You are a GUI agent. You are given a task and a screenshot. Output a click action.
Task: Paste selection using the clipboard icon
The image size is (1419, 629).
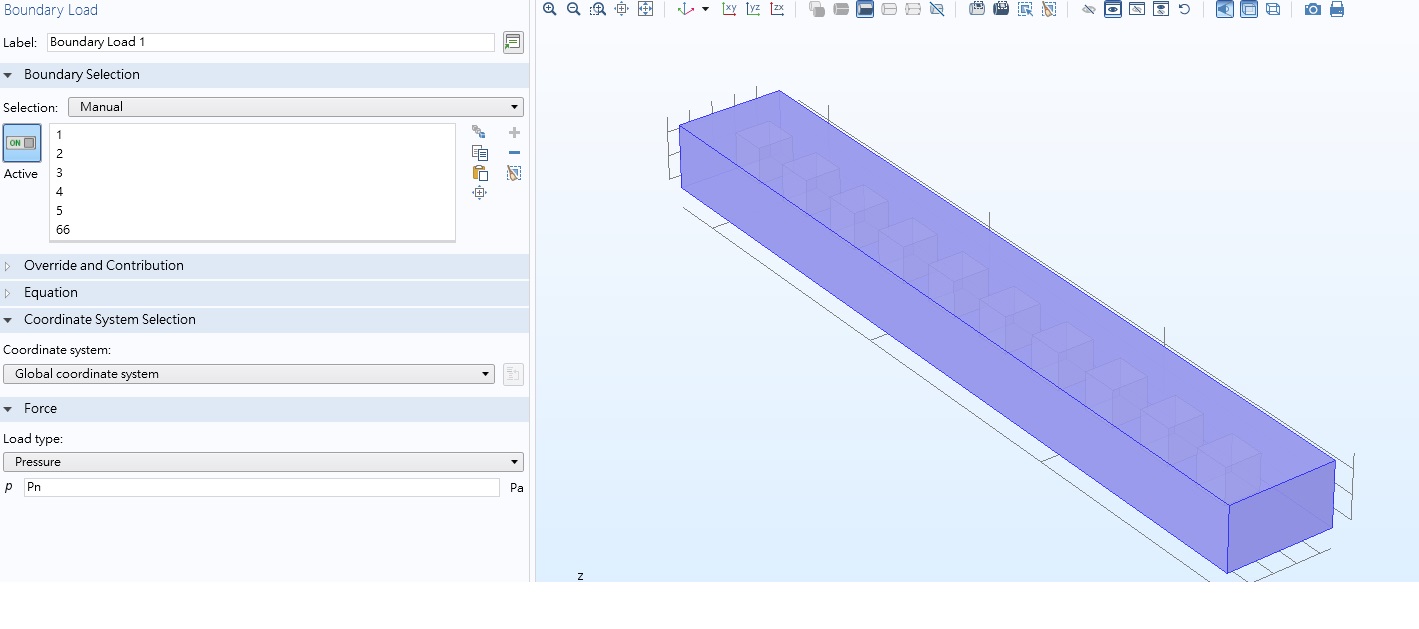(480, 173)
